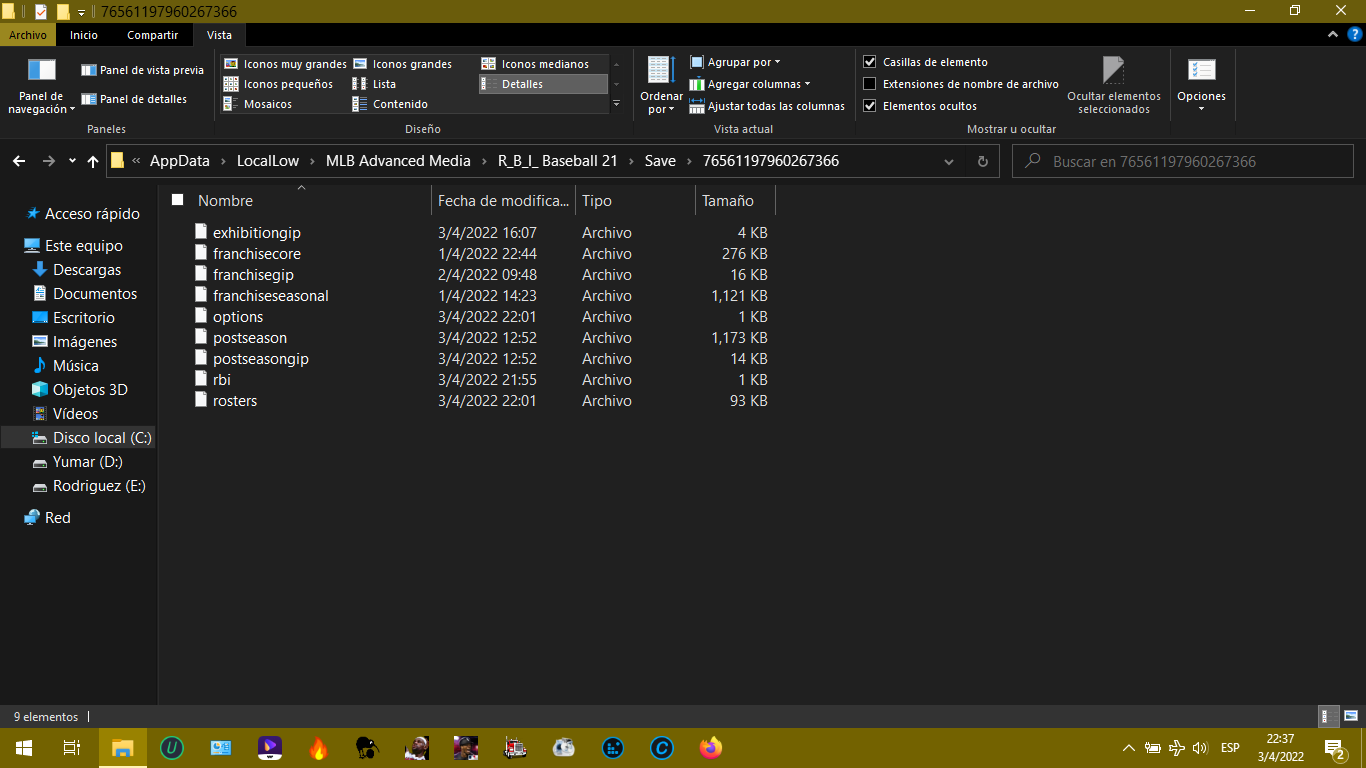The height and width of the screenshot is (768, 1366).
Task: Select Iconos pequeños layout
Action: pyautogui.click(x=278, y=84)
